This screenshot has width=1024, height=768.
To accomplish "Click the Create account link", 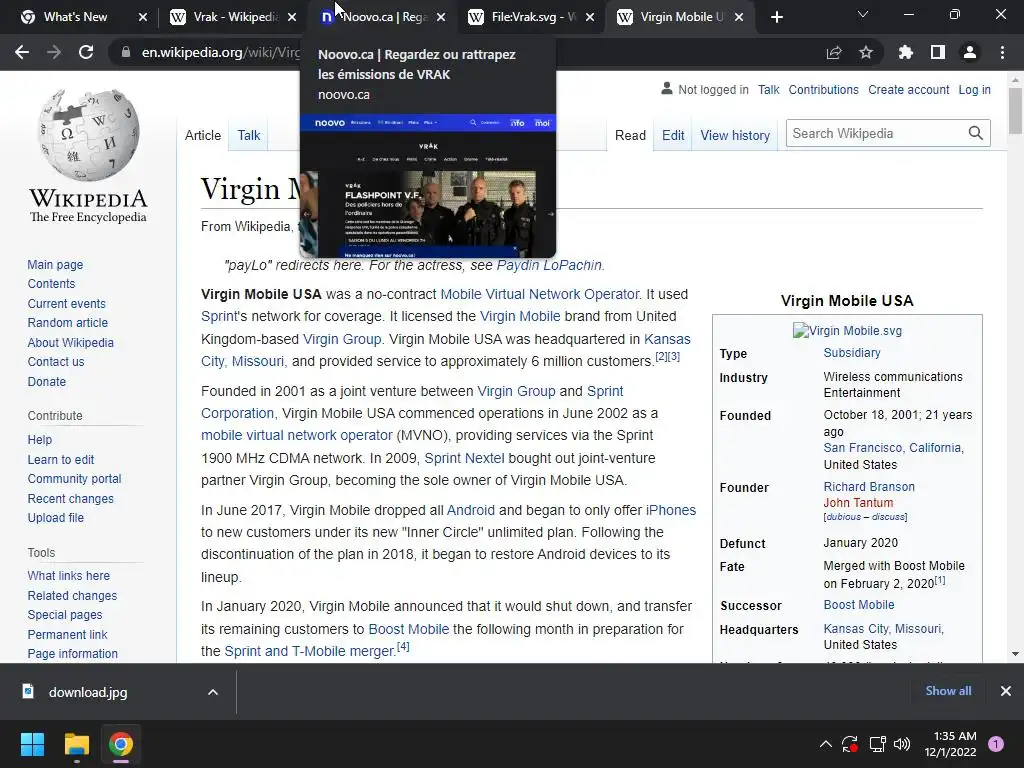I will 908,89.
